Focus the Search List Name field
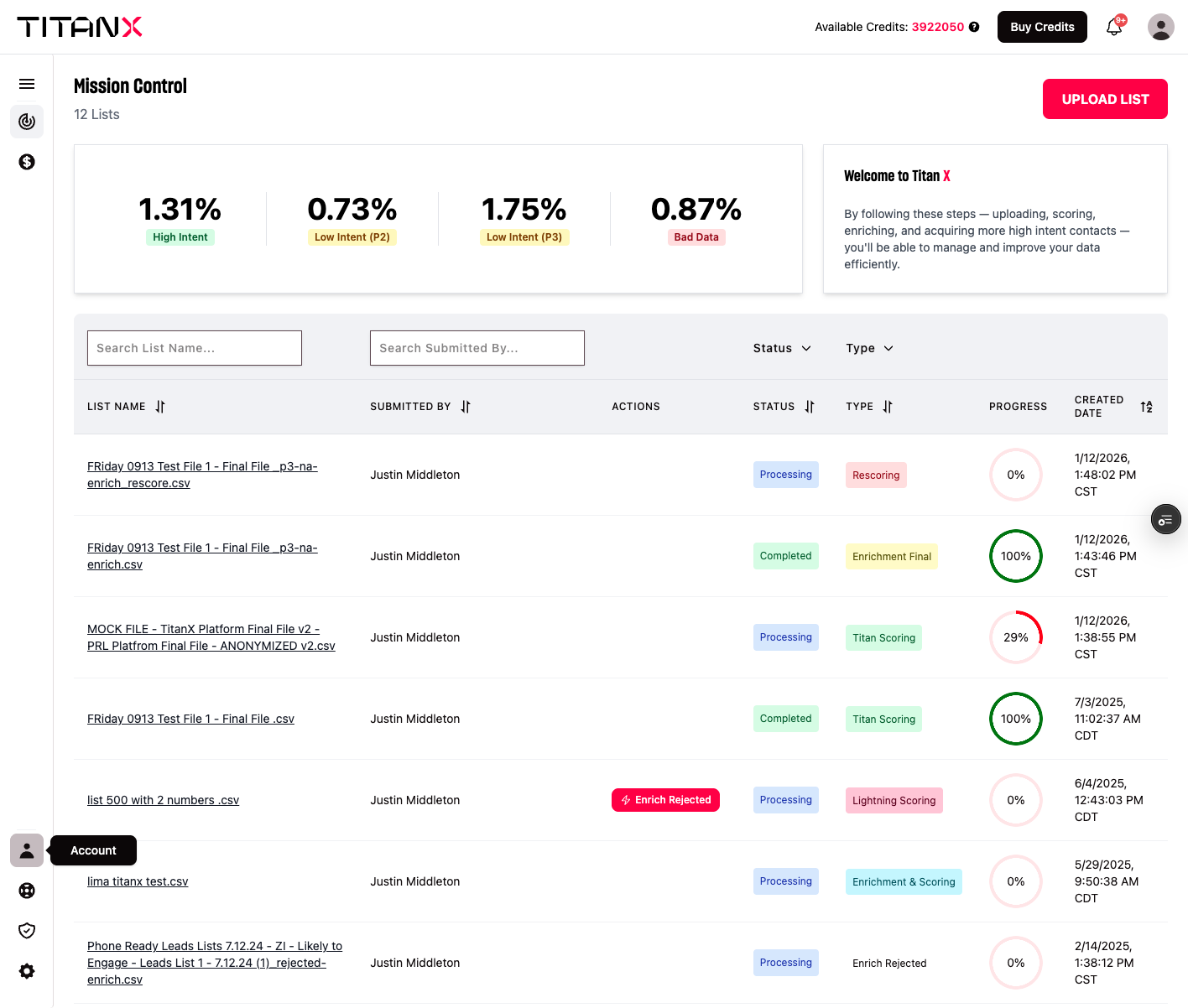The width and height of the screenshot is (1188, 1008). [195, 348]
